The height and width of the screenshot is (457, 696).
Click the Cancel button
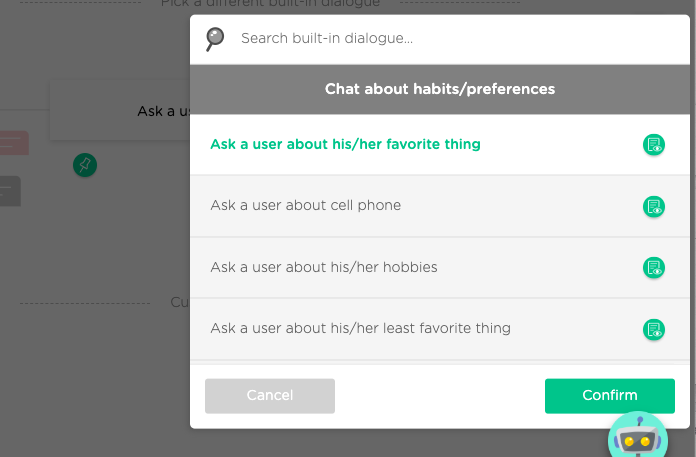tap(270, 396)
